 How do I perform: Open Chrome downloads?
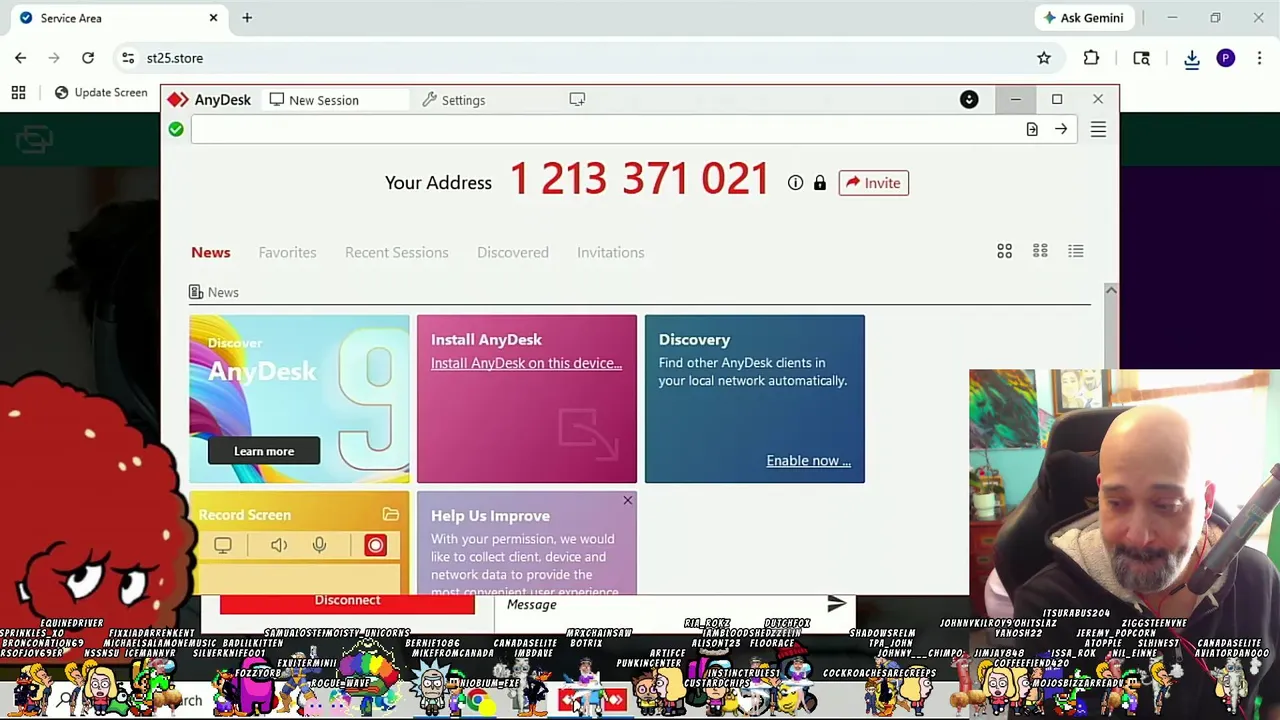(1192, 58)
